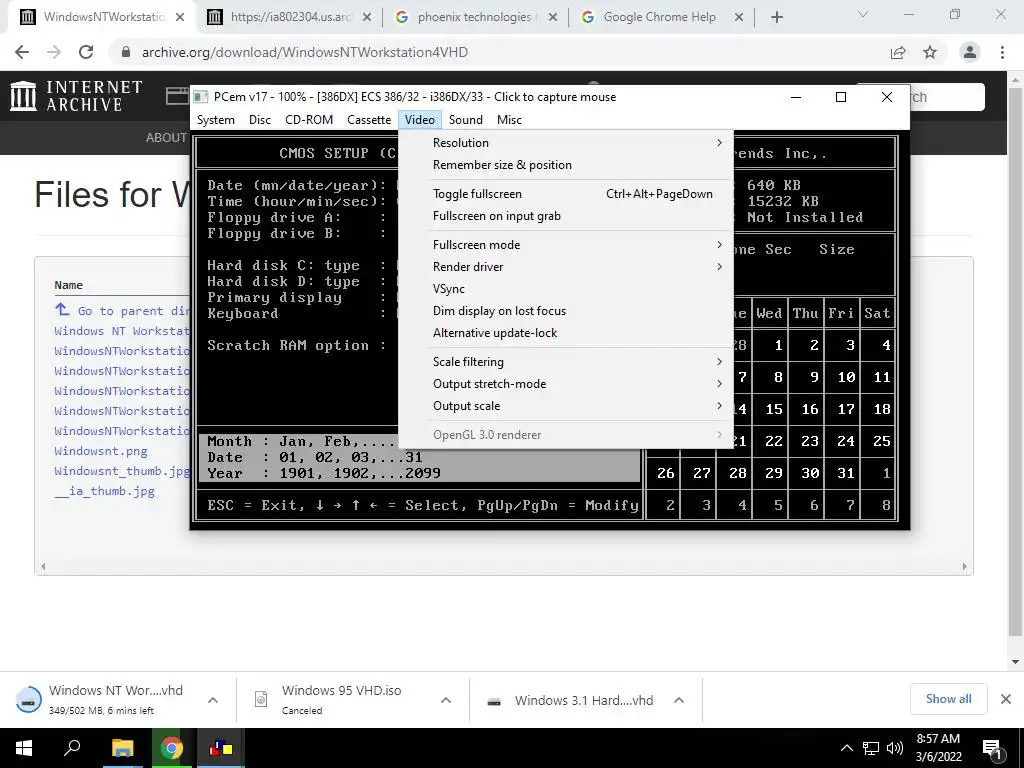The height and width of the screenshot is (768, 1024).
Task: Click calendar cell 15 in CMOS setup
Action: point(770,409)
